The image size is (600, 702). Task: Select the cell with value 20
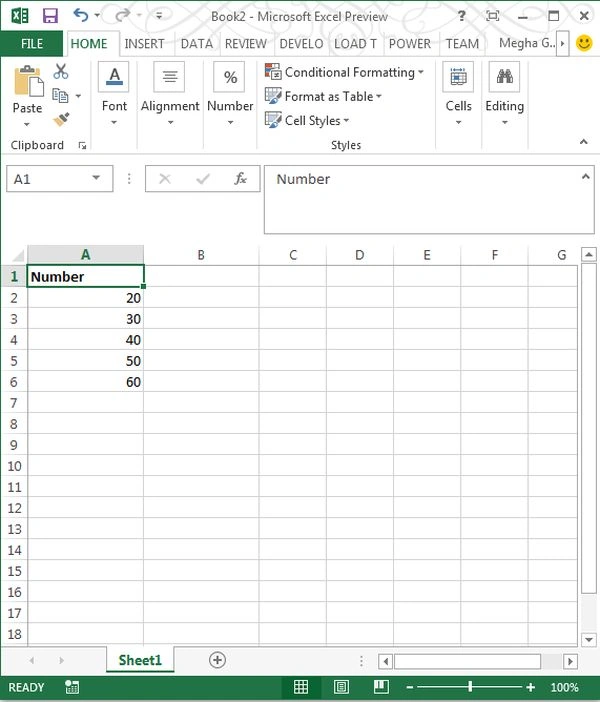click(86, 298)
